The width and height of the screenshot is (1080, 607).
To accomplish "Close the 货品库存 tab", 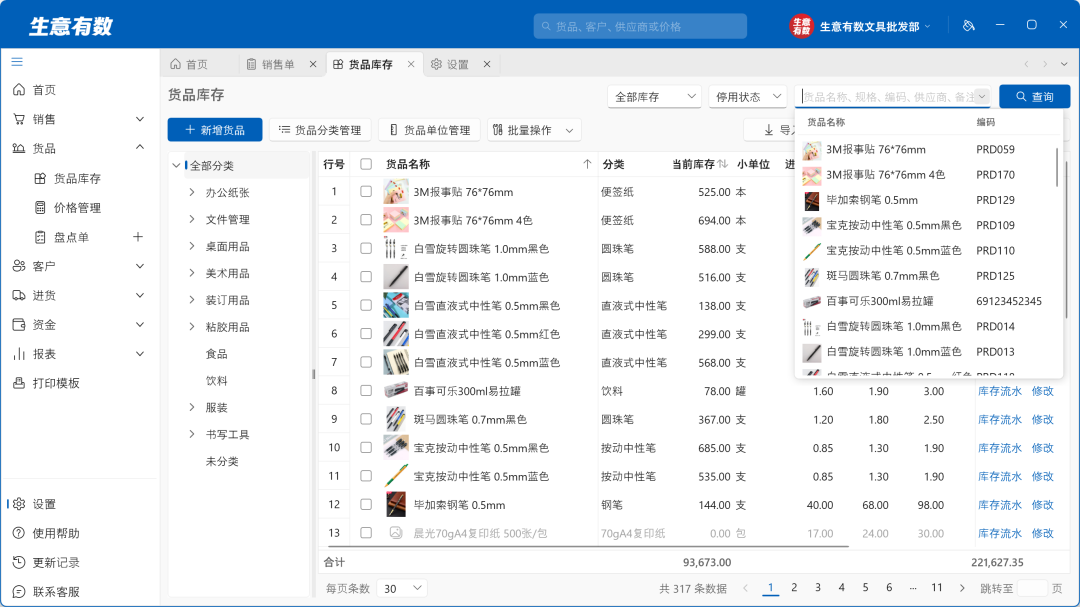I will point(411,64).
